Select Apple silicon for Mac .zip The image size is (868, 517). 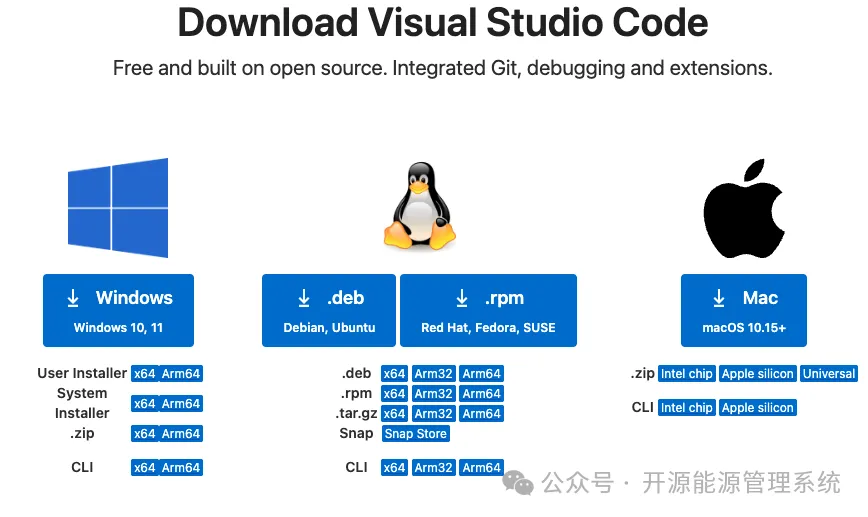(758, 374)
